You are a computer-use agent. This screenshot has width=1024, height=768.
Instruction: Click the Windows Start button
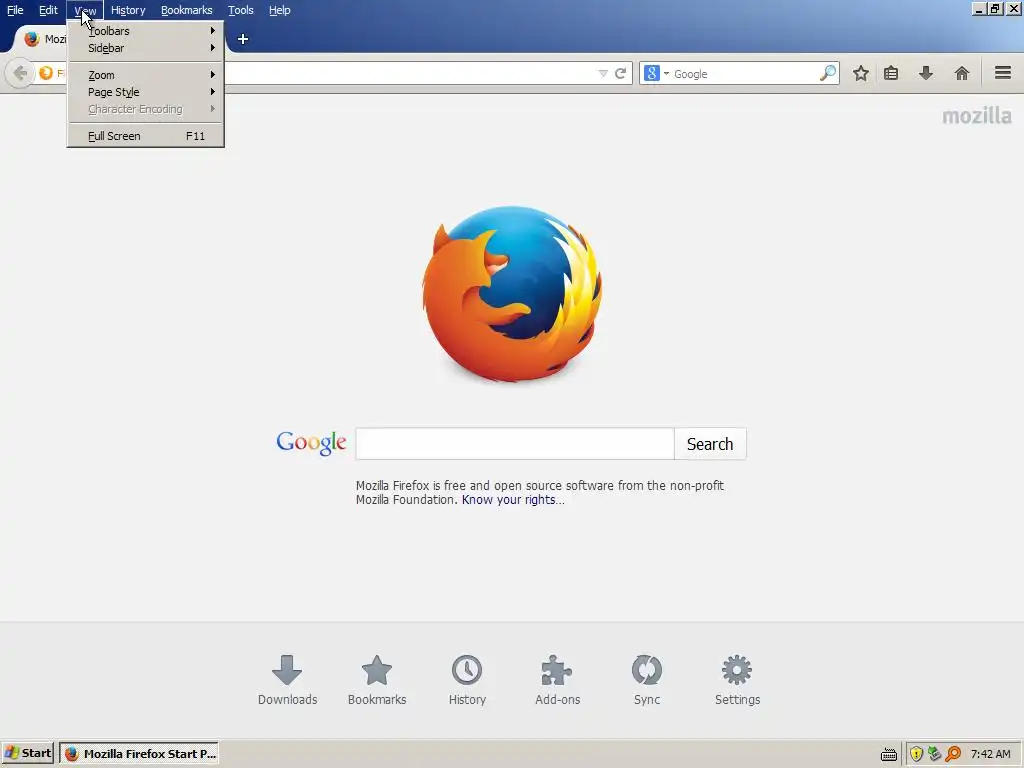27,753
